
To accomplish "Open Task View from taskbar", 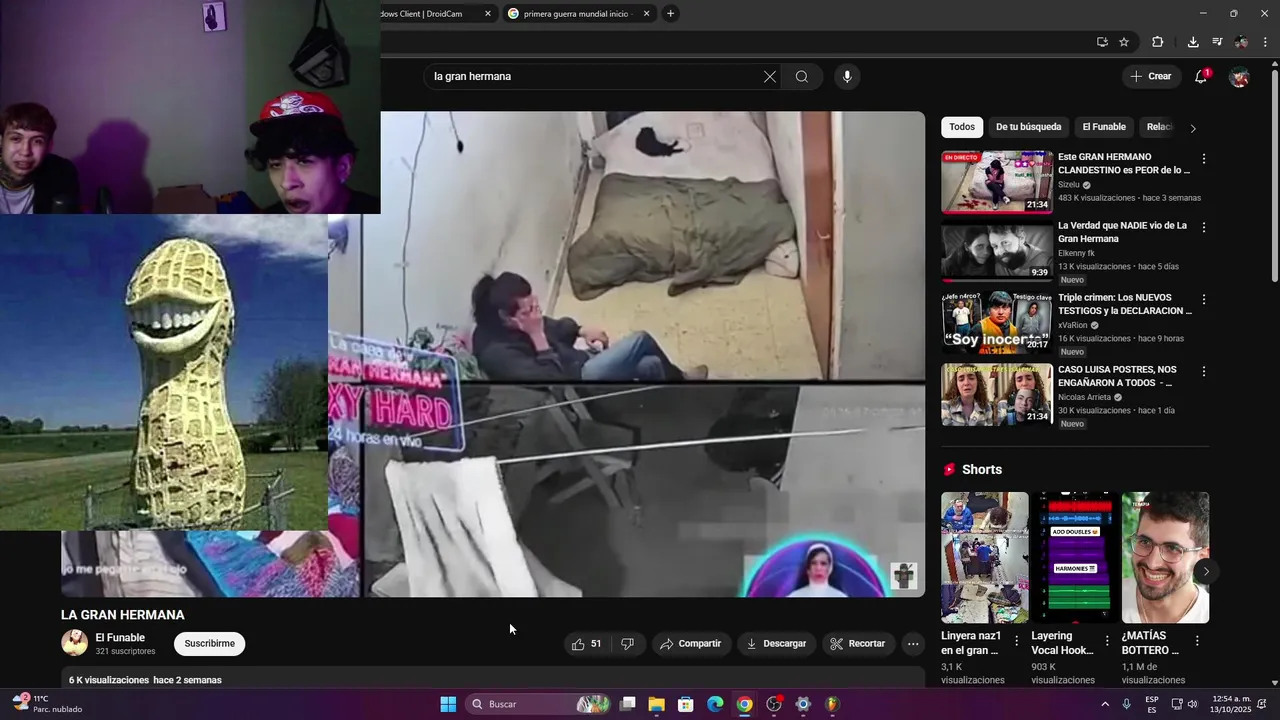I will (627, 704).
